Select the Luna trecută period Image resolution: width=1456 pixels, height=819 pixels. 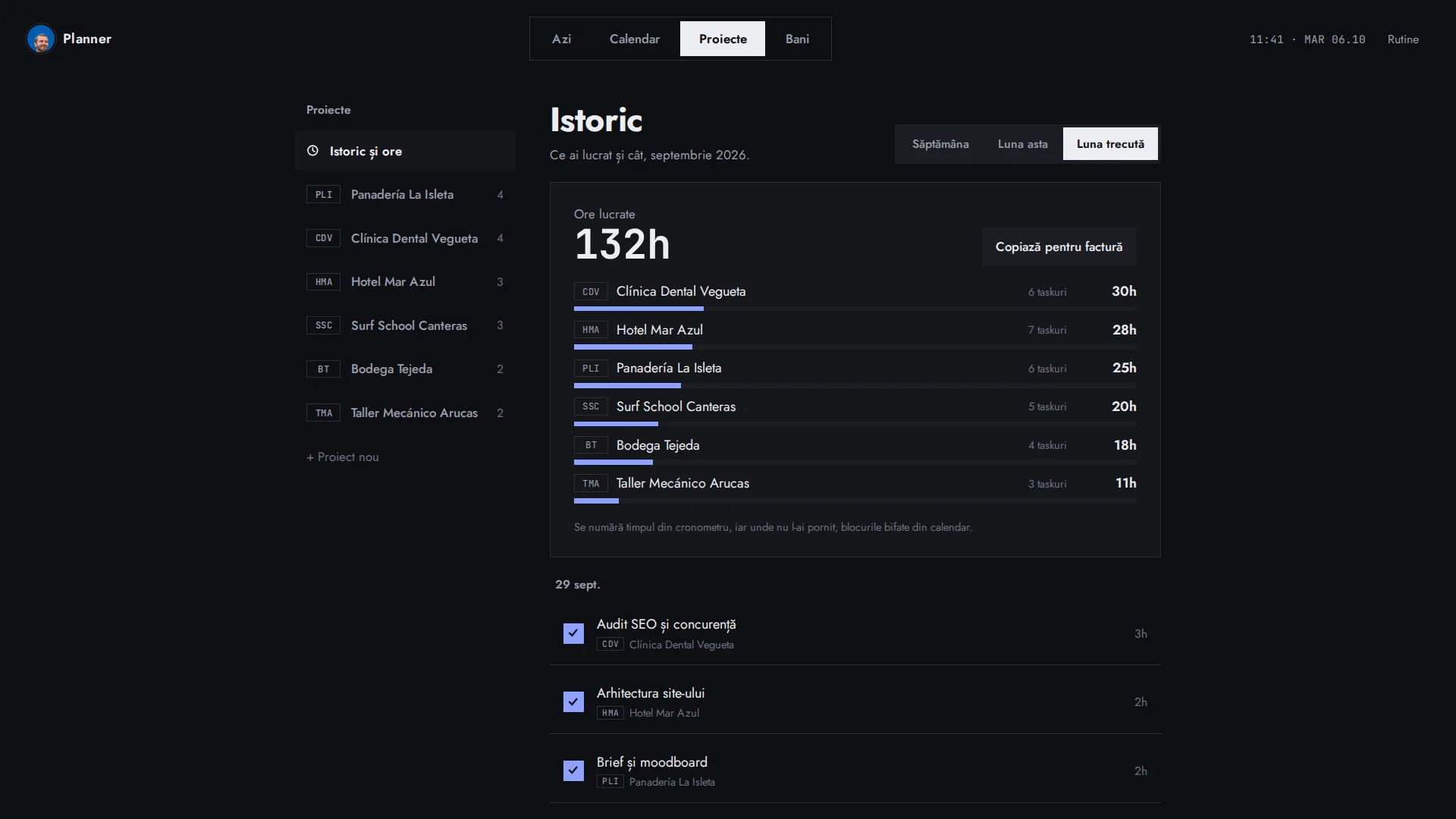point(1110,144)
